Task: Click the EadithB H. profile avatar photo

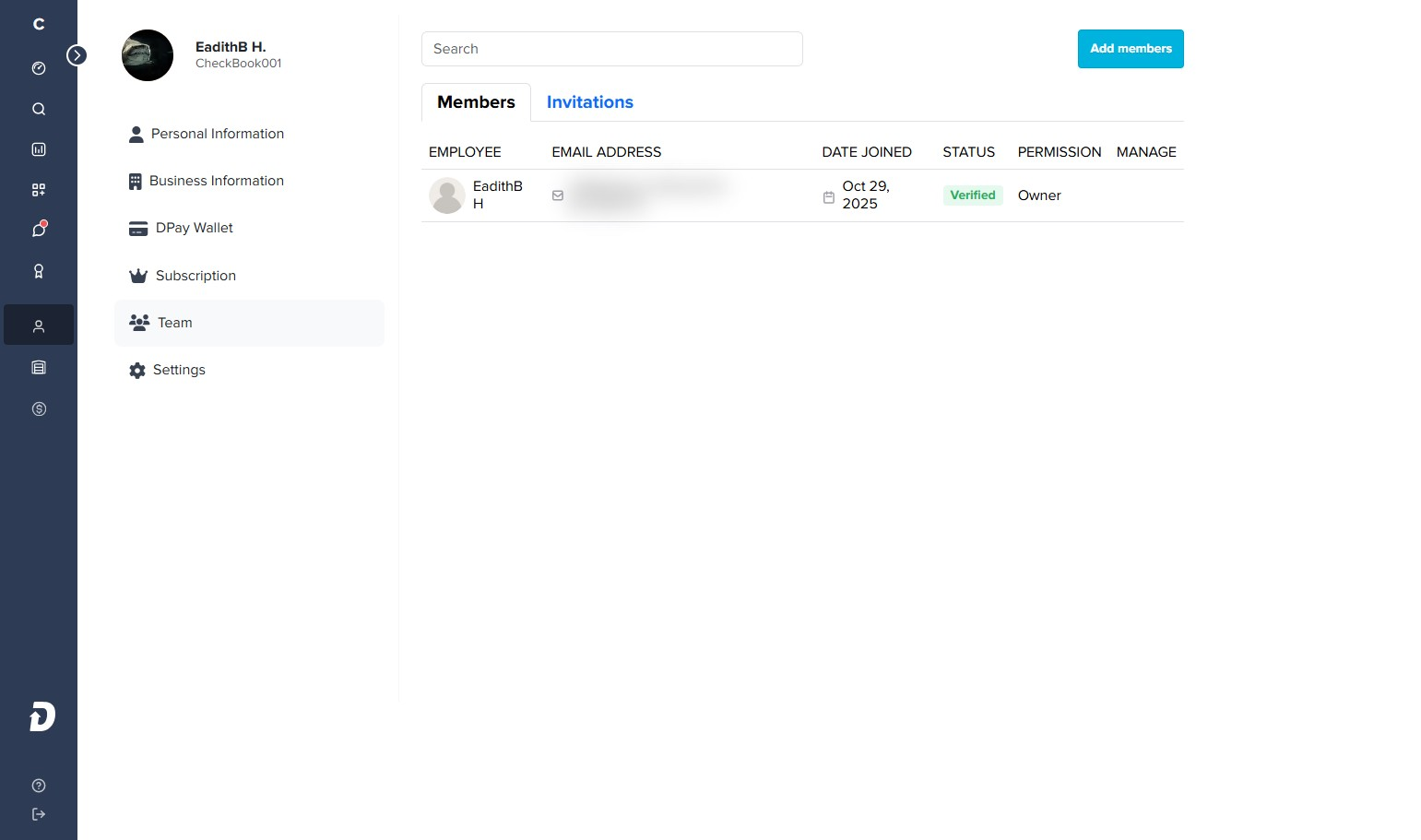Action: point(148,55)
